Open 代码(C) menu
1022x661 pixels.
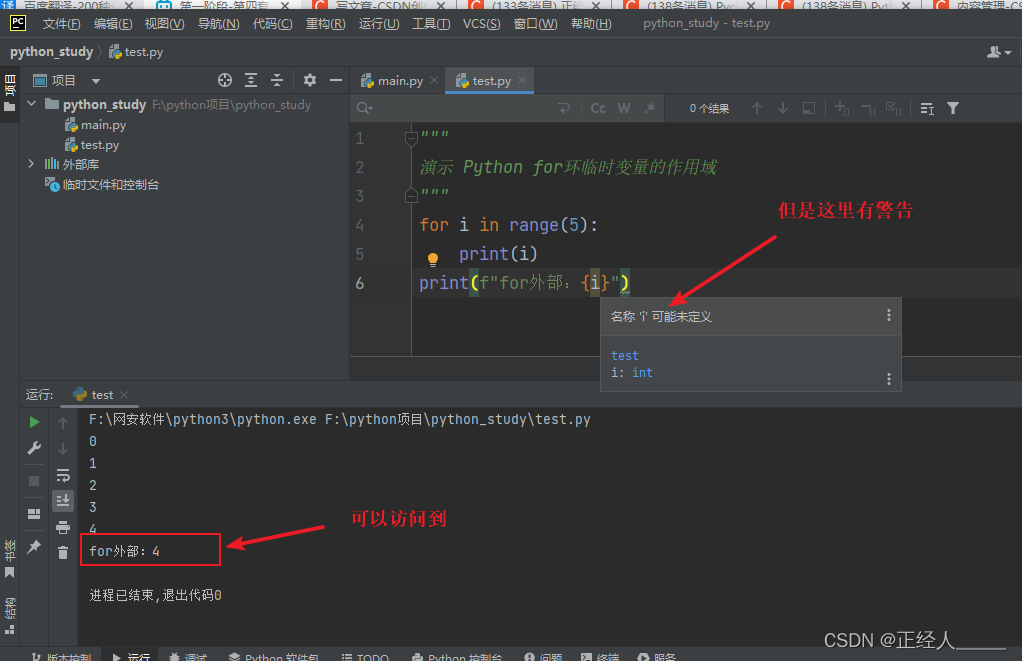tap(272, 24)
